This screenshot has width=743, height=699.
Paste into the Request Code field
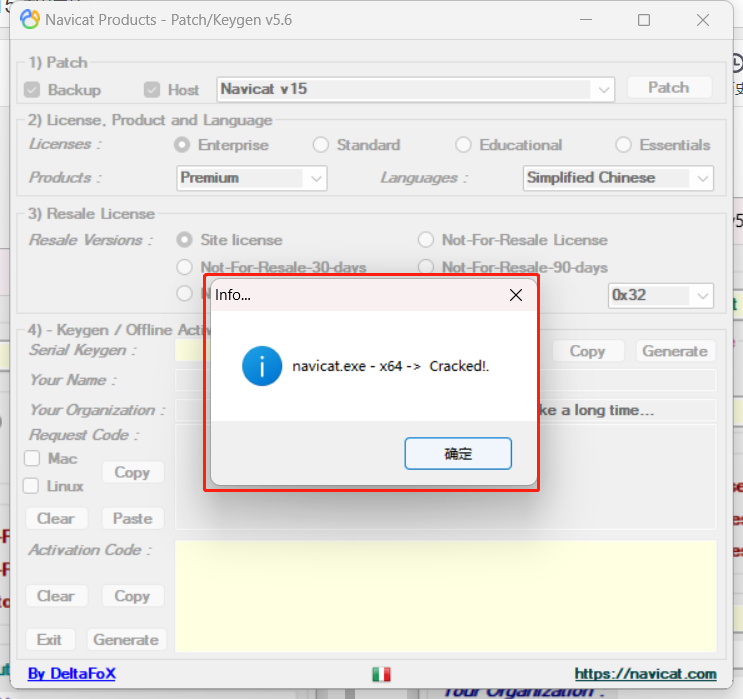[x=133, y=518]
